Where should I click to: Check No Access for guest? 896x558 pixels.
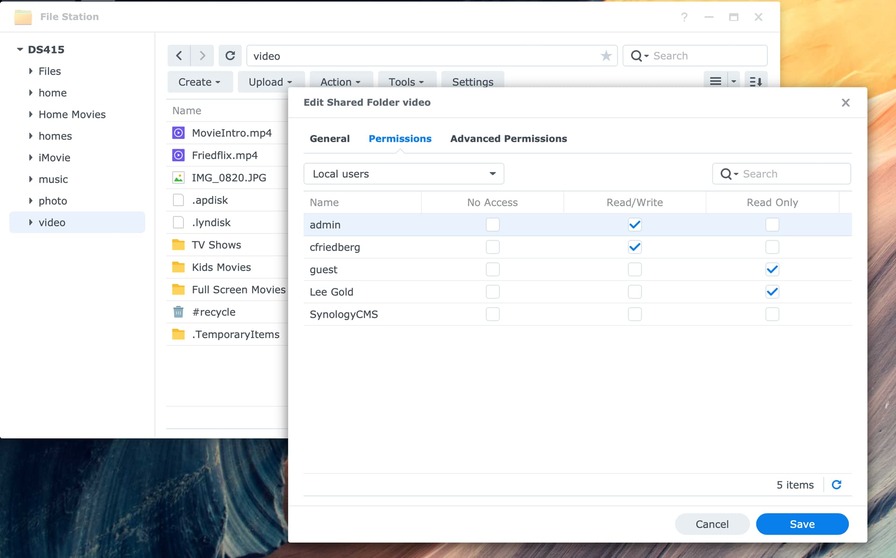click(493, 269)
